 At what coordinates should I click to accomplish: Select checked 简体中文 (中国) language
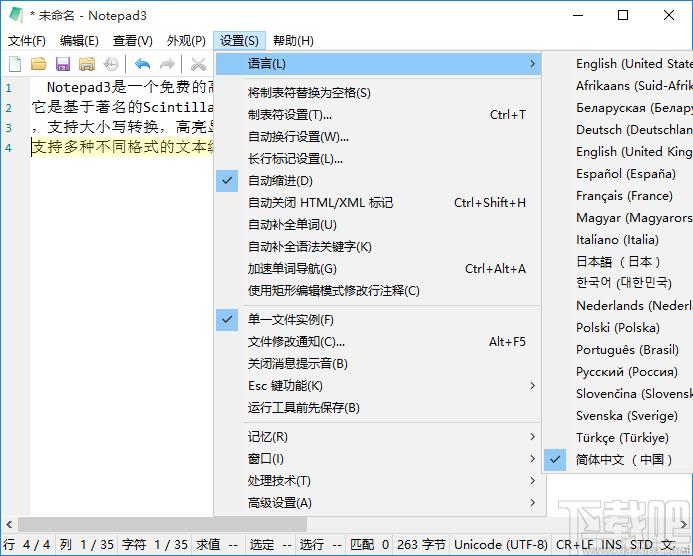619,460
